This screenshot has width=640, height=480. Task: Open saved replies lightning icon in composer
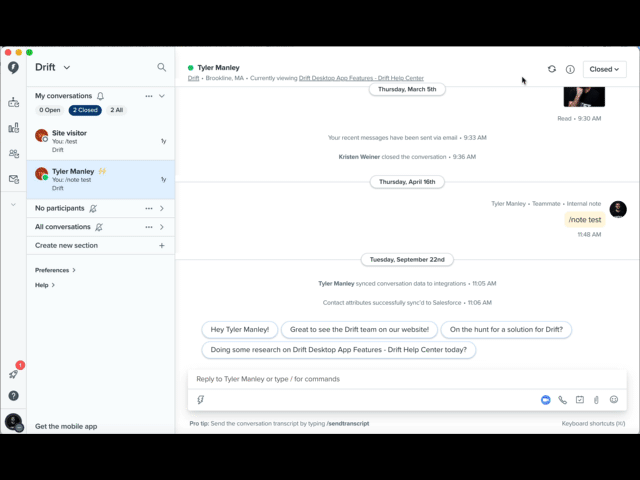click(201, 400)
